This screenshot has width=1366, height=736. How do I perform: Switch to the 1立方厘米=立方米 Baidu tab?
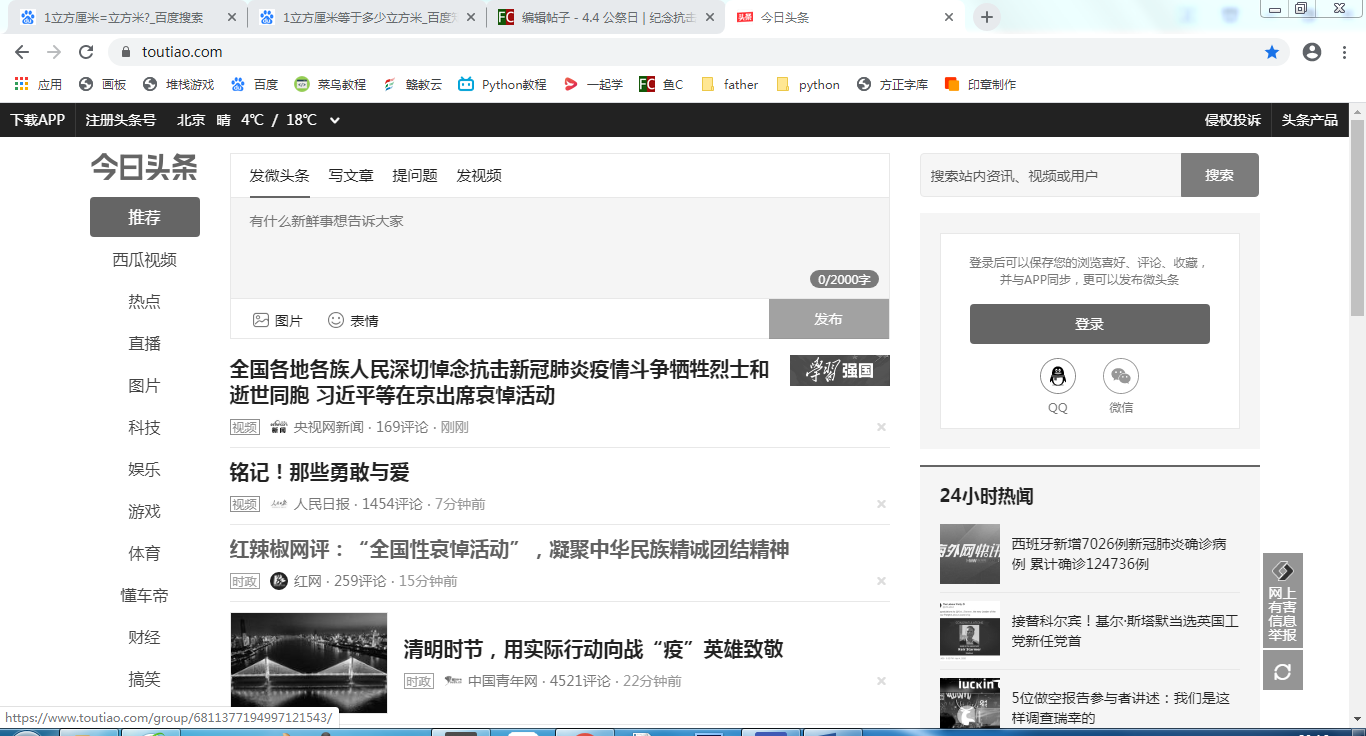coord(130,18)
